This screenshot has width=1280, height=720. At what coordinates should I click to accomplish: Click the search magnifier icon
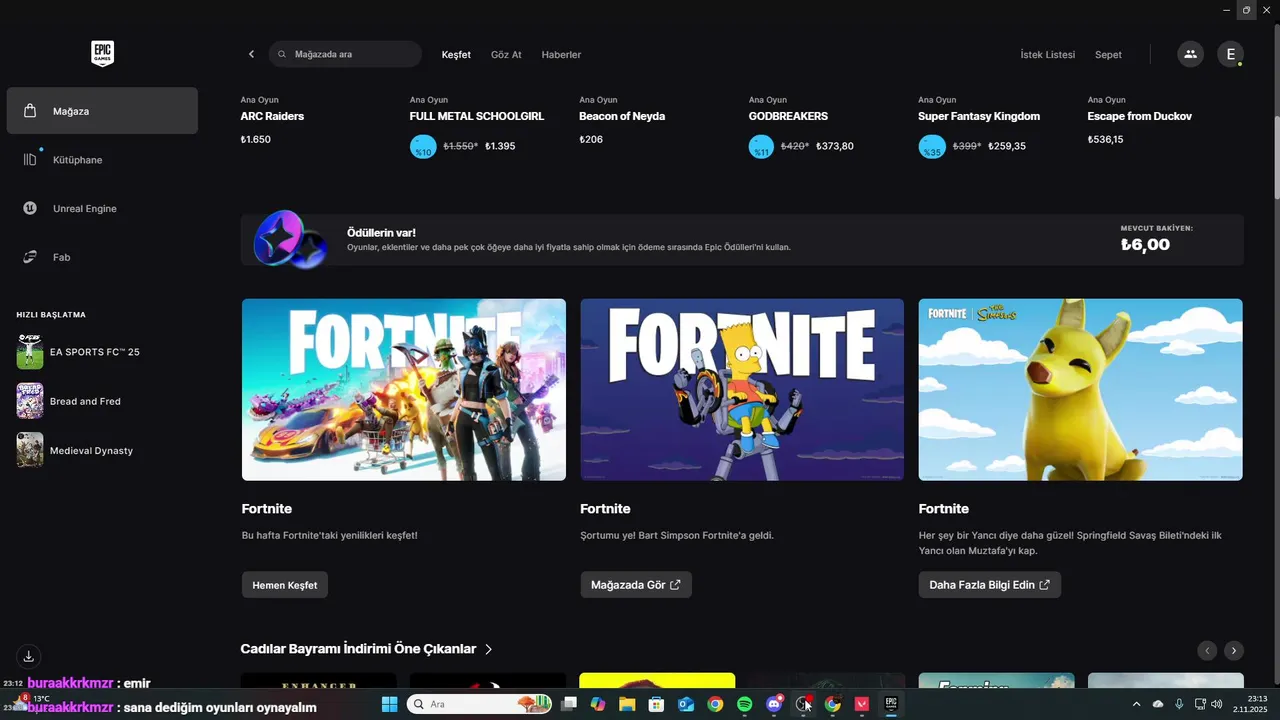(282, 54)
